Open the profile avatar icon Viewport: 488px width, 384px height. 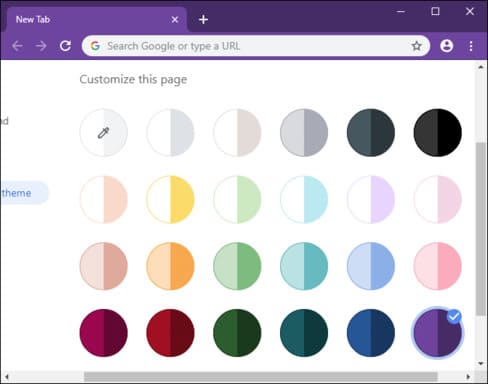pos(446,46)
